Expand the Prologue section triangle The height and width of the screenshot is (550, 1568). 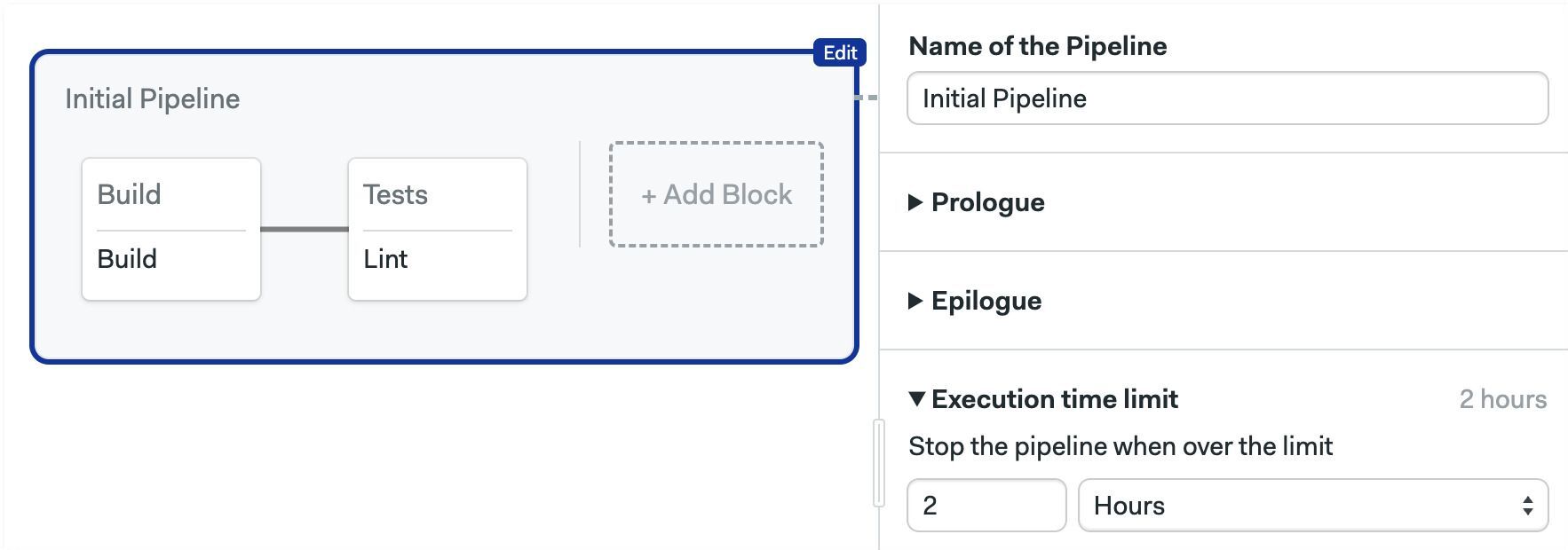click(916, 202)
